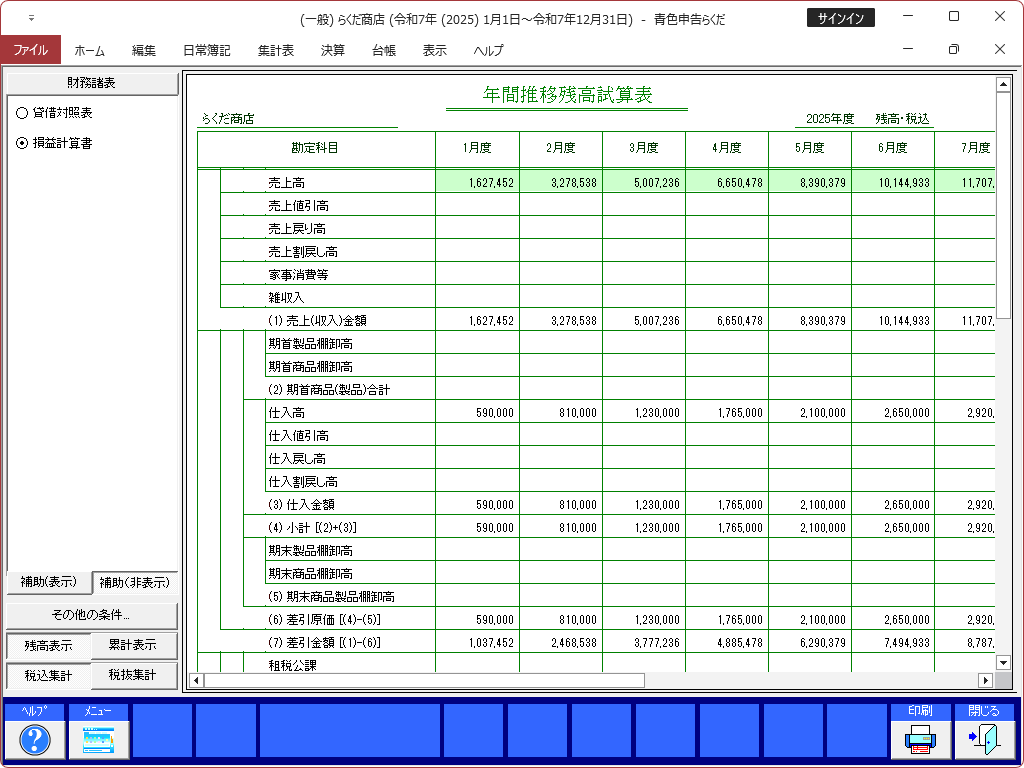Open the 日常簿記 menu
The width and height of the screenshot is (1024, 768).
tap(206, 50)
